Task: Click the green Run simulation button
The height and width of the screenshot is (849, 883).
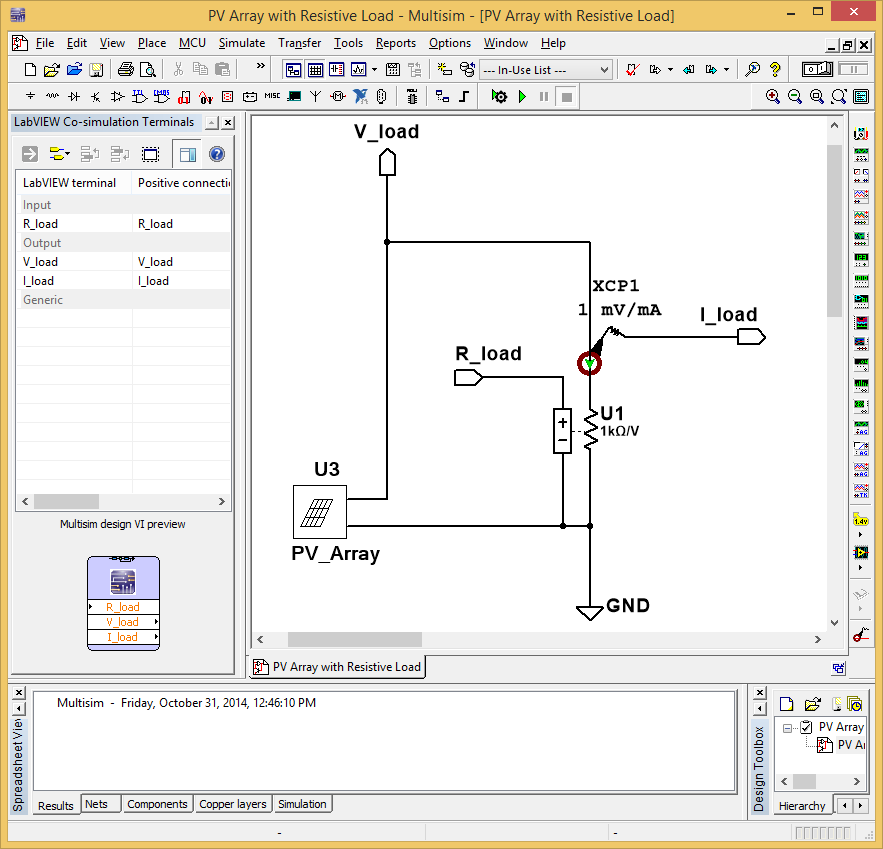Action: point(522,97)
